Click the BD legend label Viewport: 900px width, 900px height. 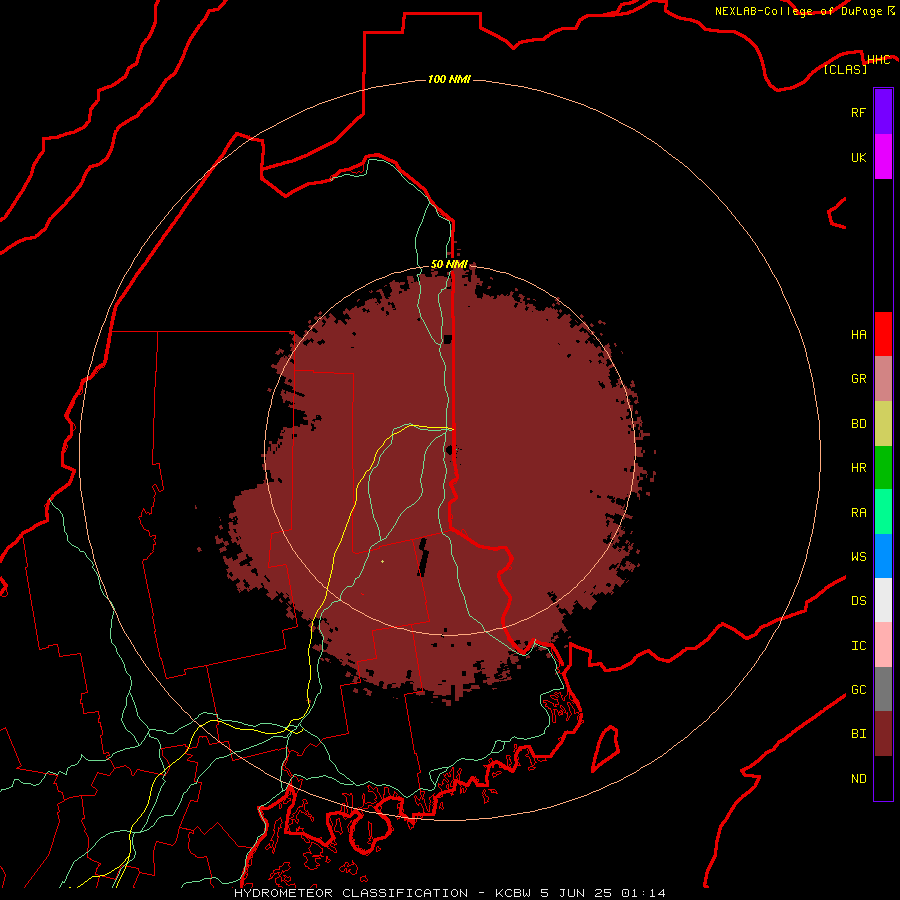(x=858, y=424)
